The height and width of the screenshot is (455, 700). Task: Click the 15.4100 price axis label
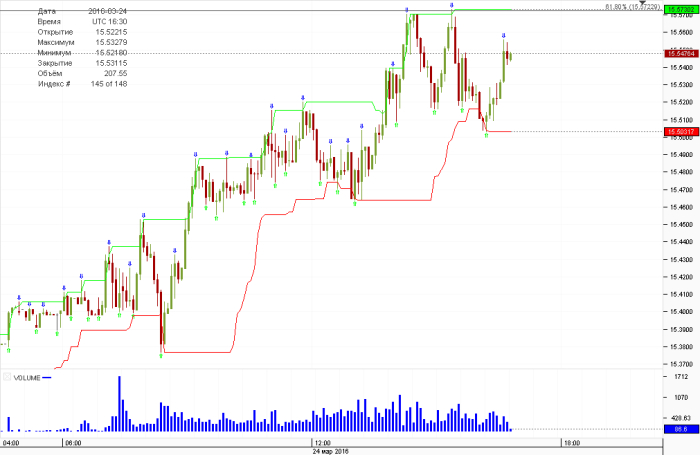click(x=681, y=294)
